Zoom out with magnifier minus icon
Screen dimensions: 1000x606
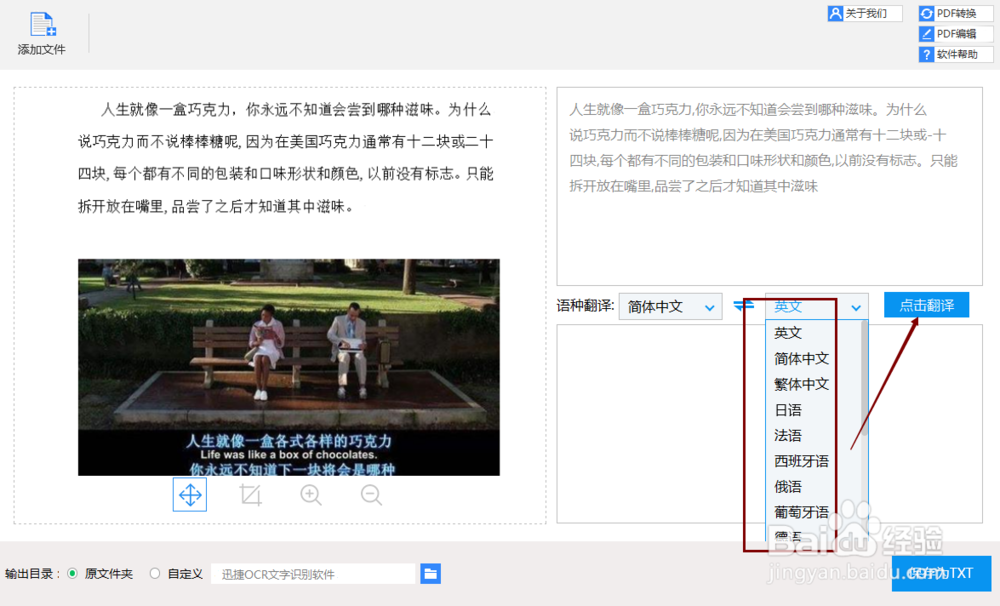tap(371, 495)
